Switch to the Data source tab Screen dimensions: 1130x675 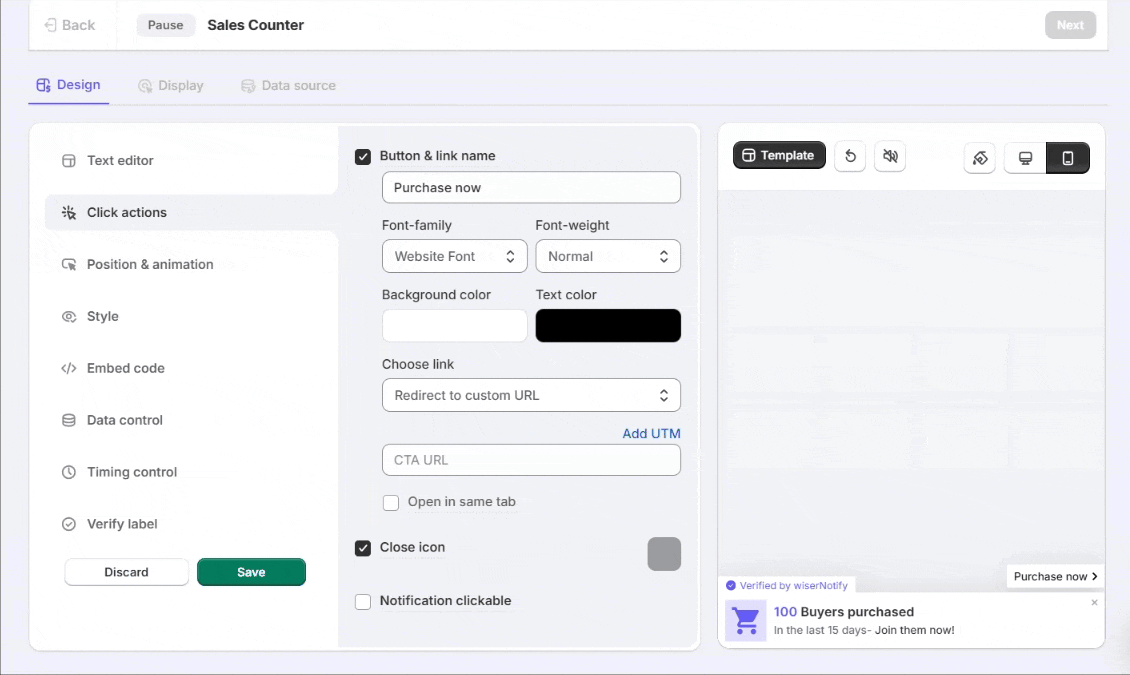point(288,86)
